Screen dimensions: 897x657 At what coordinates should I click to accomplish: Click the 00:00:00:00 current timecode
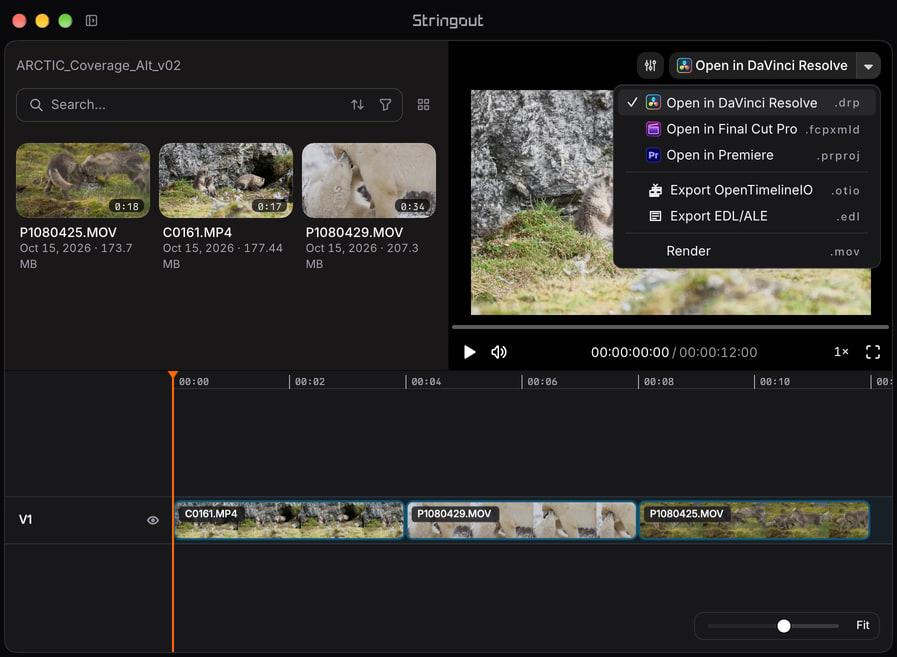(x=630, y=352)
